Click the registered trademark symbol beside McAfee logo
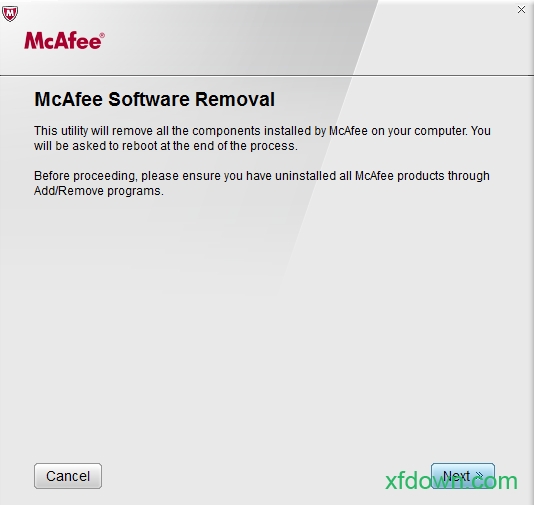Viewport: 534px width, 505px height. point(102,35)
